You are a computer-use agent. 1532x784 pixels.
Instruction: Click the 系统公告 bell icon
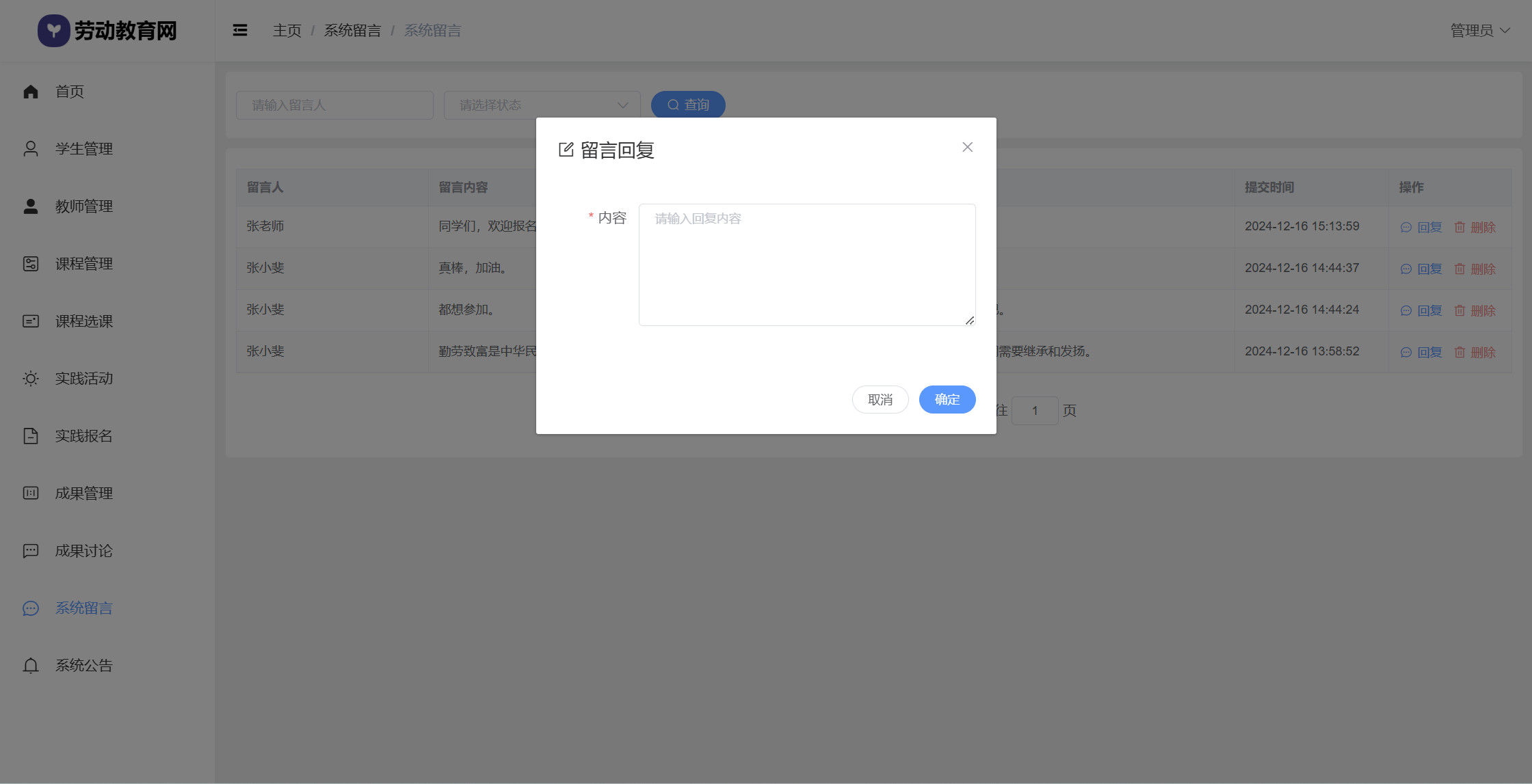pos(31,666)
